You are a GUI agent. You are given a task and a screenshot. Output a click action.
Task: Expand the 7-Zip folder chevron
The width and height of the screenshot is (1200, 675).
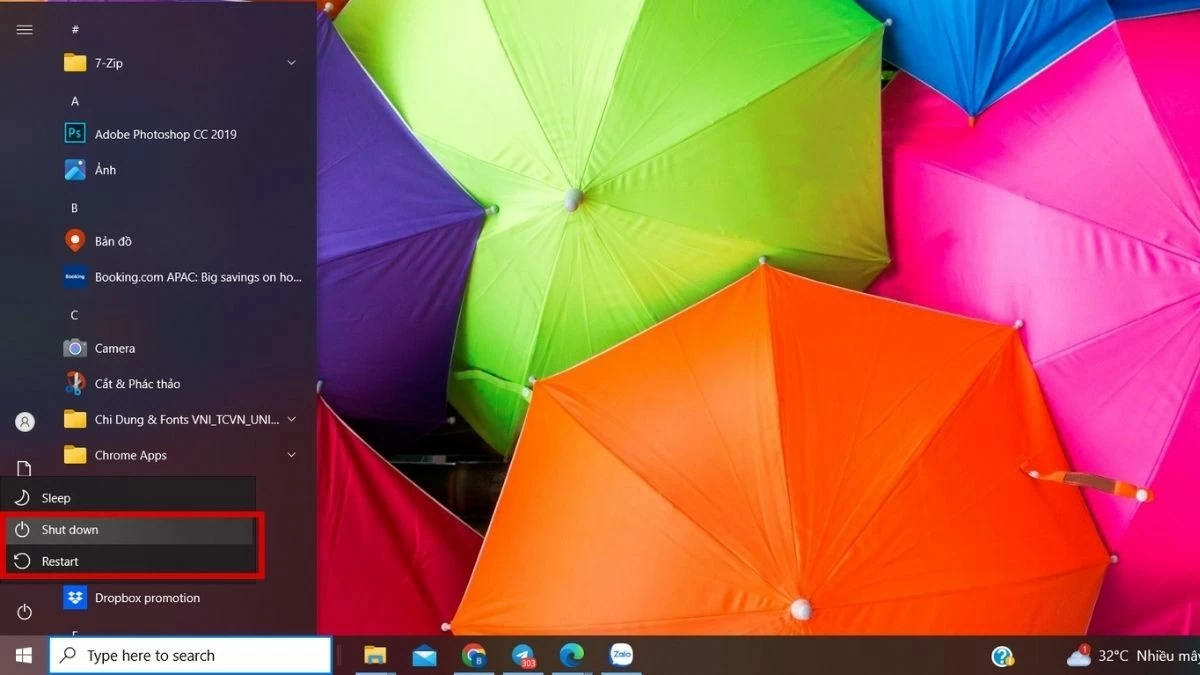(x=291, y=63)
